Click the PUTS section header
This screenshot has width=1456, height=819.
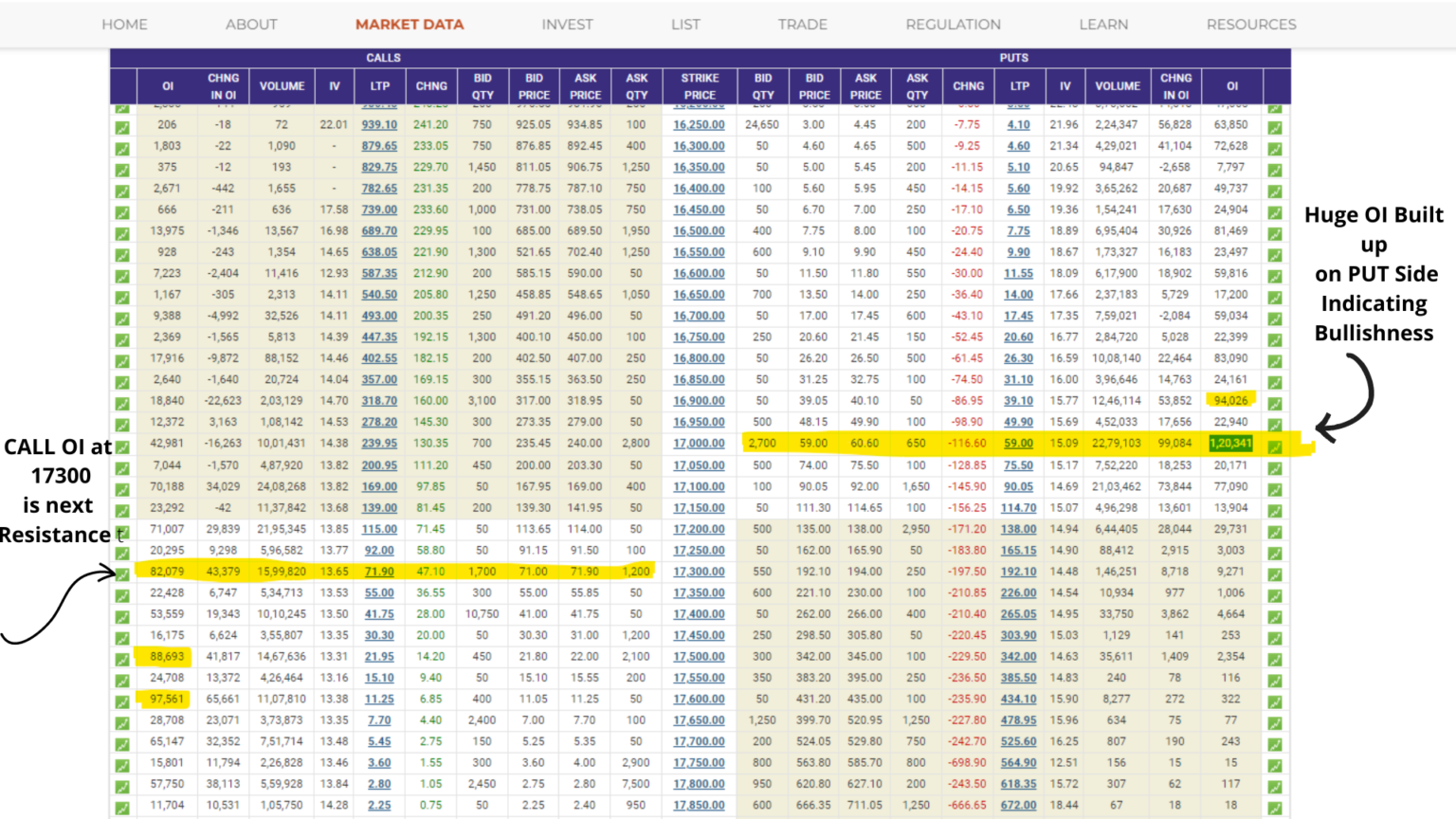click(x=1013, y=58)
